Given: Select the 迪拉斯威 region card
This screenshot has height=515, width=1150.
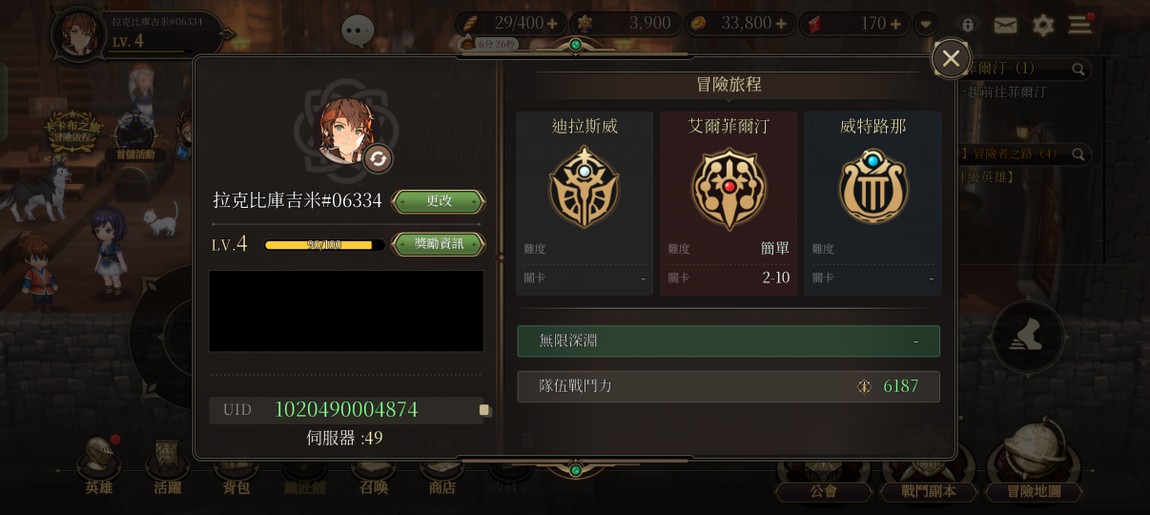Looking at the screenshot, I should [585, 203].
